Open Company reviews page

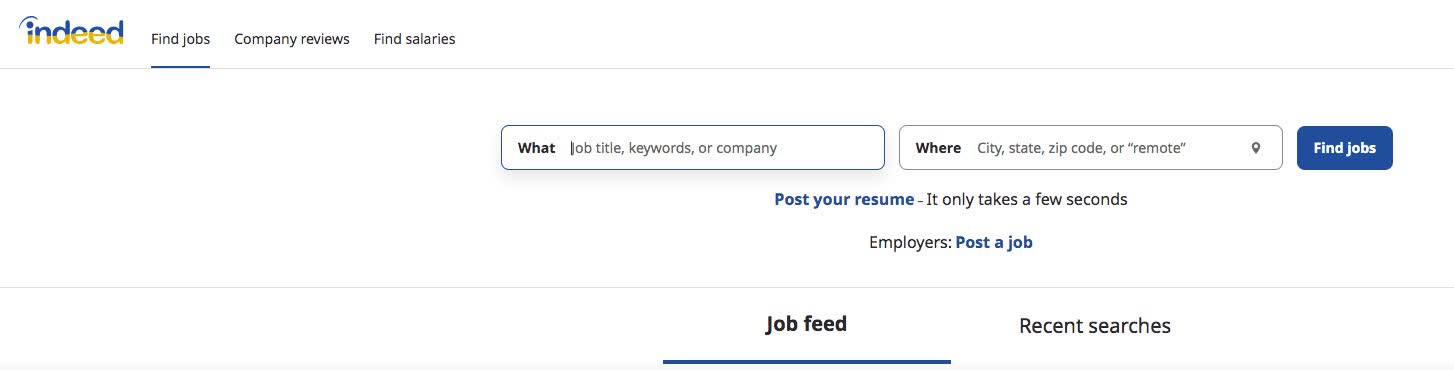[x=292, y=39]
